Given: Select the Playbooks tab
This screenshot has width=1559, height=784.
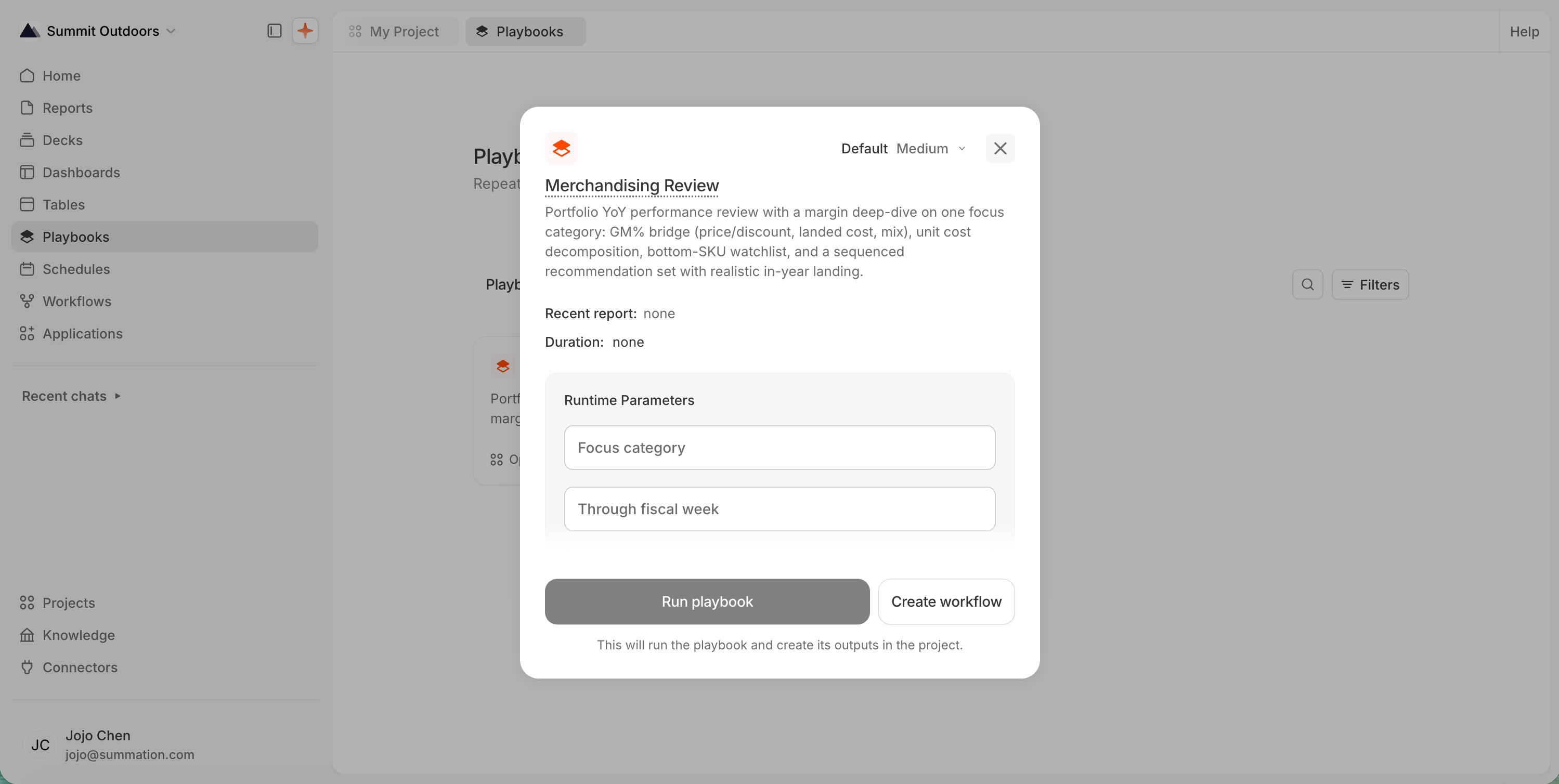Looking at the screenshot, I should (x=525, y=32).
